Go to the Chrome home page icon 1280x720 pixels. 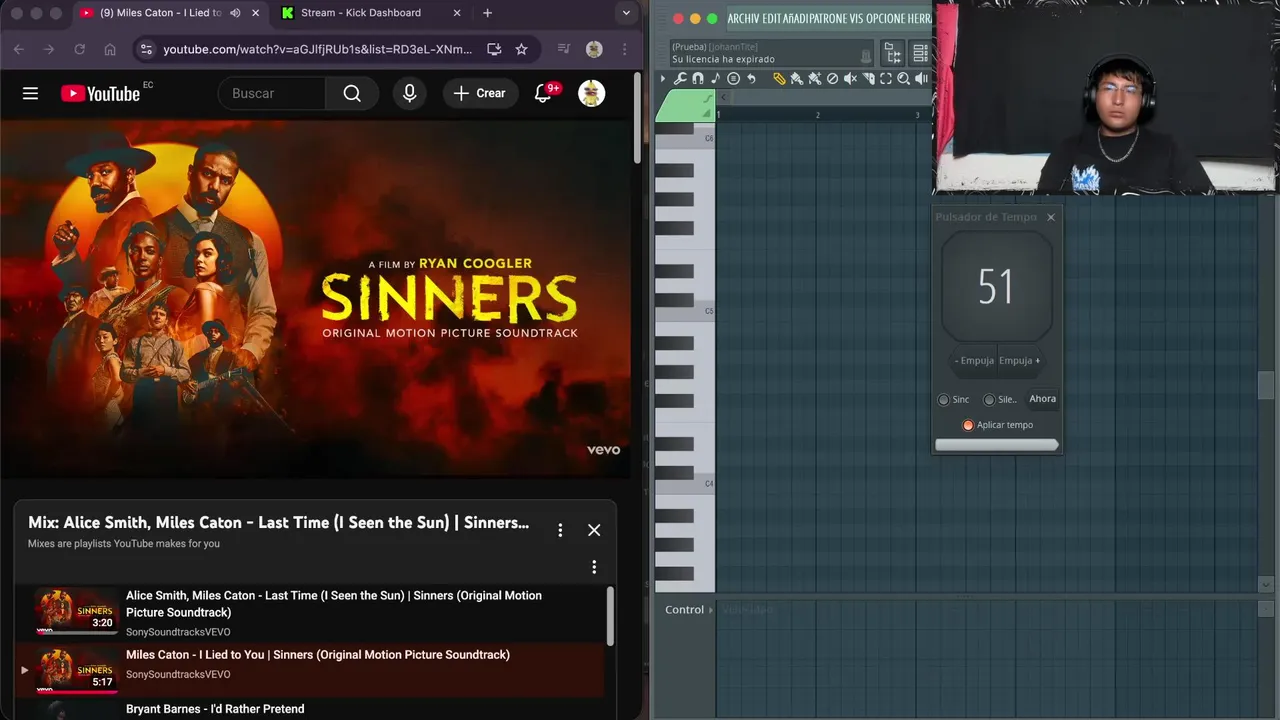coord(110,49)
